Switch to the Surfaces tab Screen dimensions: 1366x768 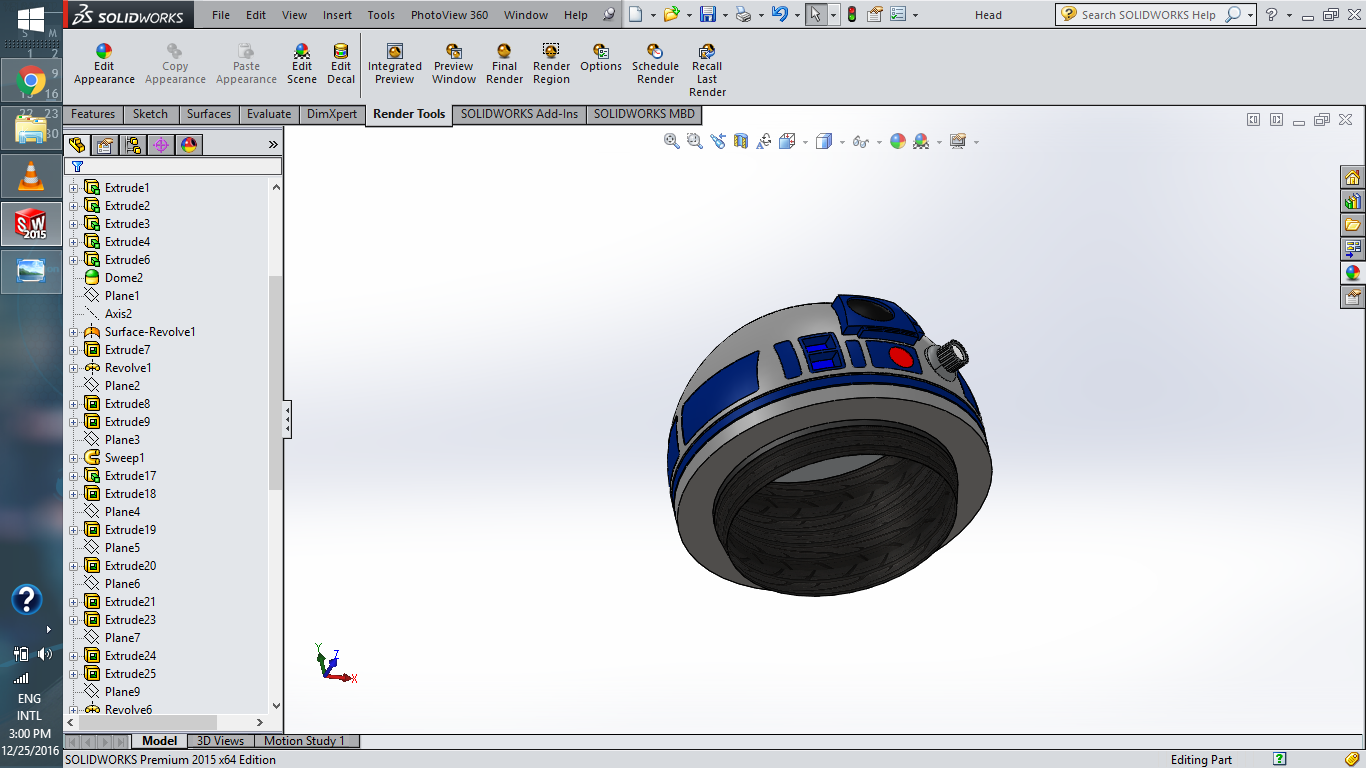coord(209,114)
